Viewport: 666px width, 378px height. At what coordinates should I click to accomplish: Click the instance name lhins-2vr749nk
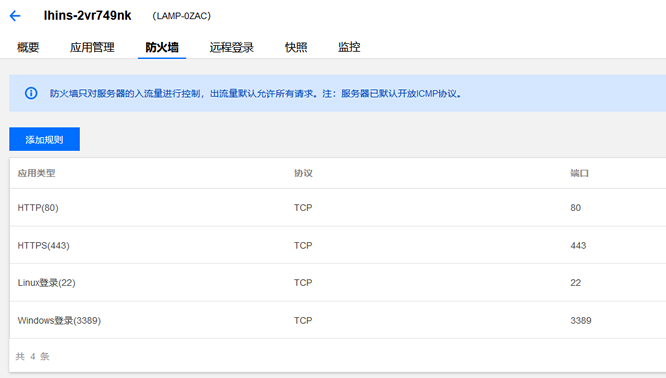(87, 16)
